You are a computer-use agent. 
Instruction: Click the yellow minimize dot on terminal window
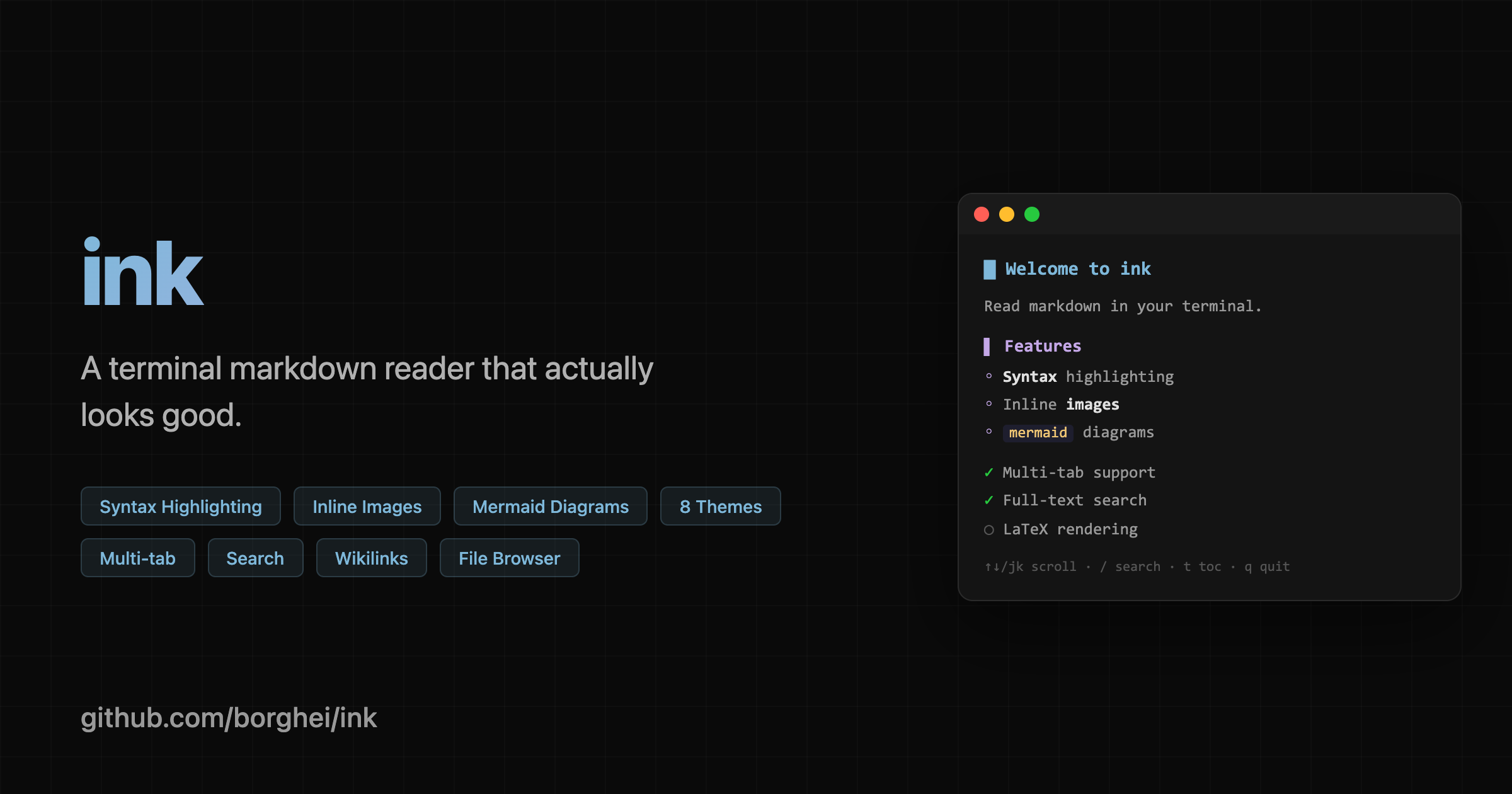coord(1007,214)
